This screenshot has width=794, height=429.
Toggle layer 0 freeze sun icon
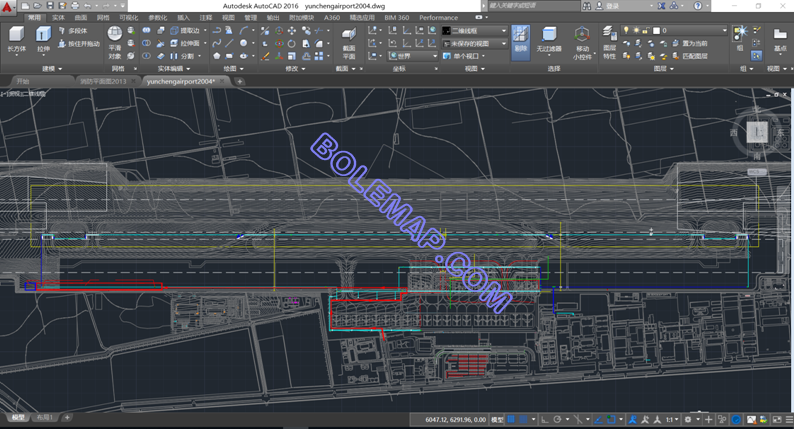point(637,30)
